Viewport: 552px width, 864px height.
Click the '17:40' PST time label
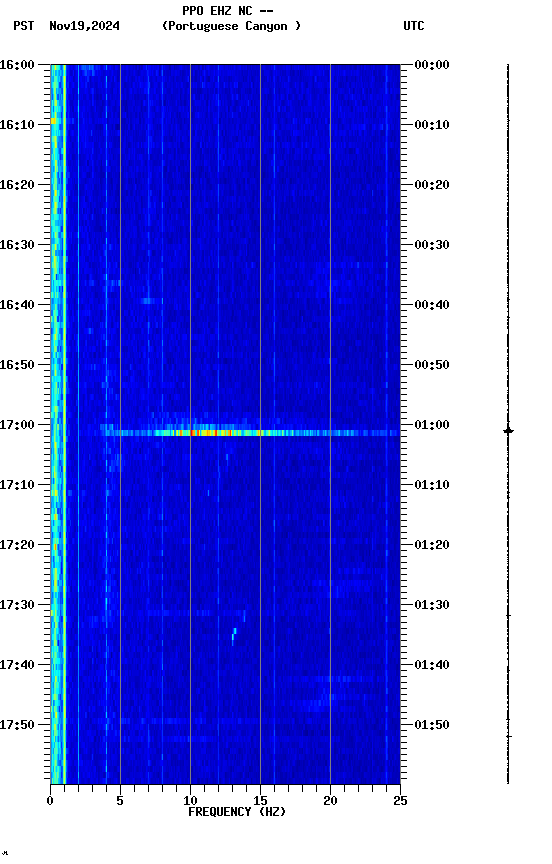pyautogui.click(x=17, y=665)
